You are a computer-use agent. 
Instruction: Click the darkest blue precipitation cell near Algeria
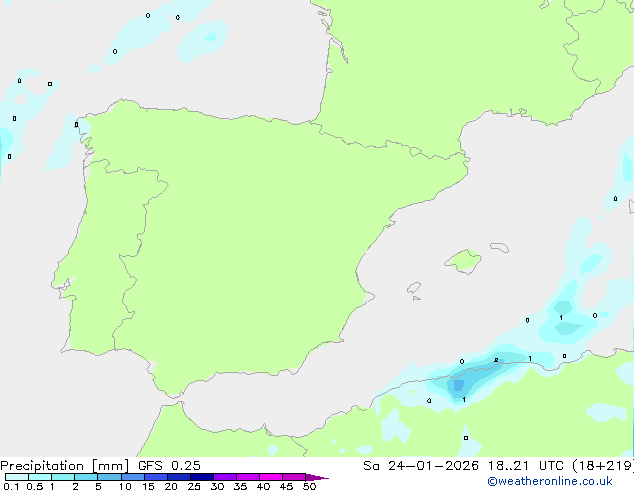pos(459,385)
